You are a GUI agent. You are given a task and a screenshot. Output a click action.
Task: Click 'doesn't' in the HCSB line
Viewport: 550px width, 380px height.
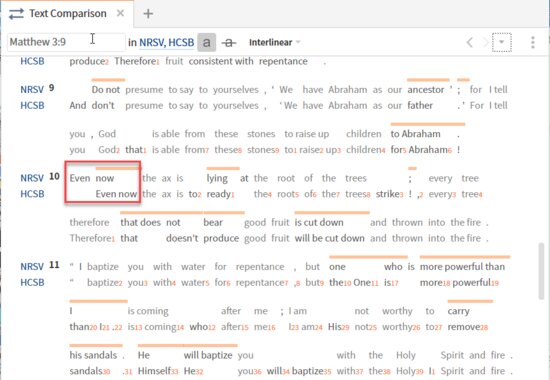click(x=182, y=238)
